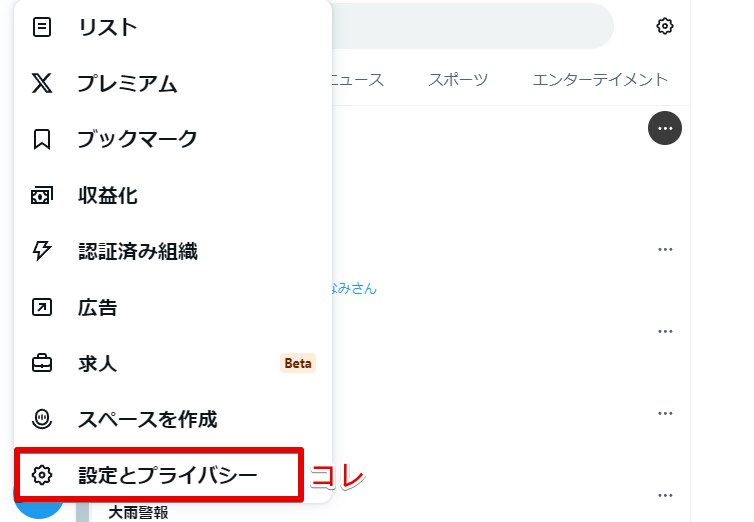The image size is (754, 522).
Task: Click the 認証済み組織 lightning bolt icon
Action: tap(42, 251)
